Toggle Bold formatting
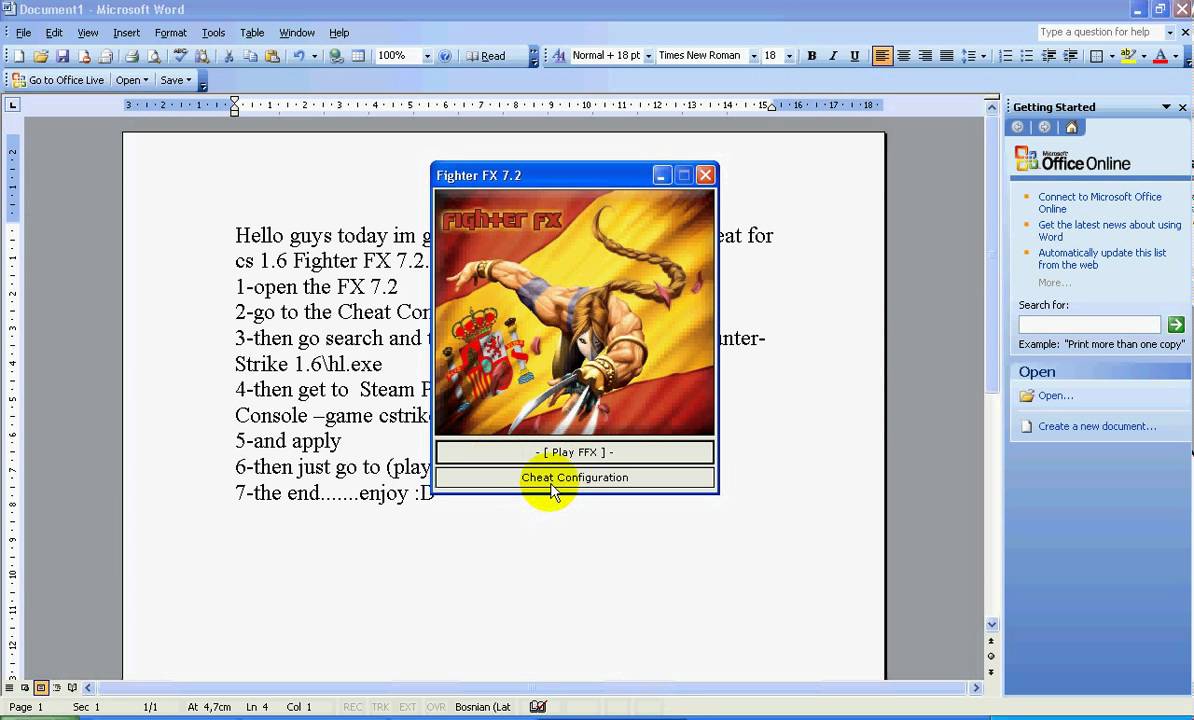Screen dimensions: 1194x720 tap(812, 56)
